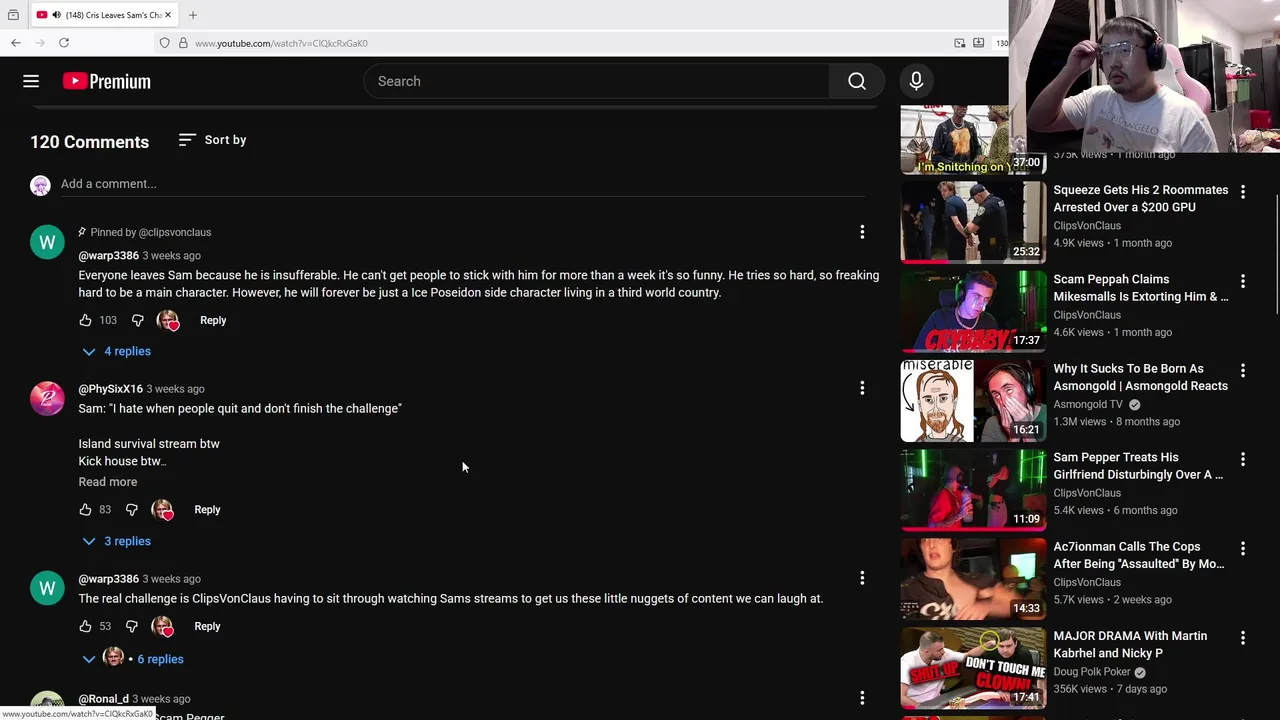The image size is (1280, 720).
Task: Open Squeeze Gets His 2 Roommates thumbnail
Action: click(x=973, y=221)
